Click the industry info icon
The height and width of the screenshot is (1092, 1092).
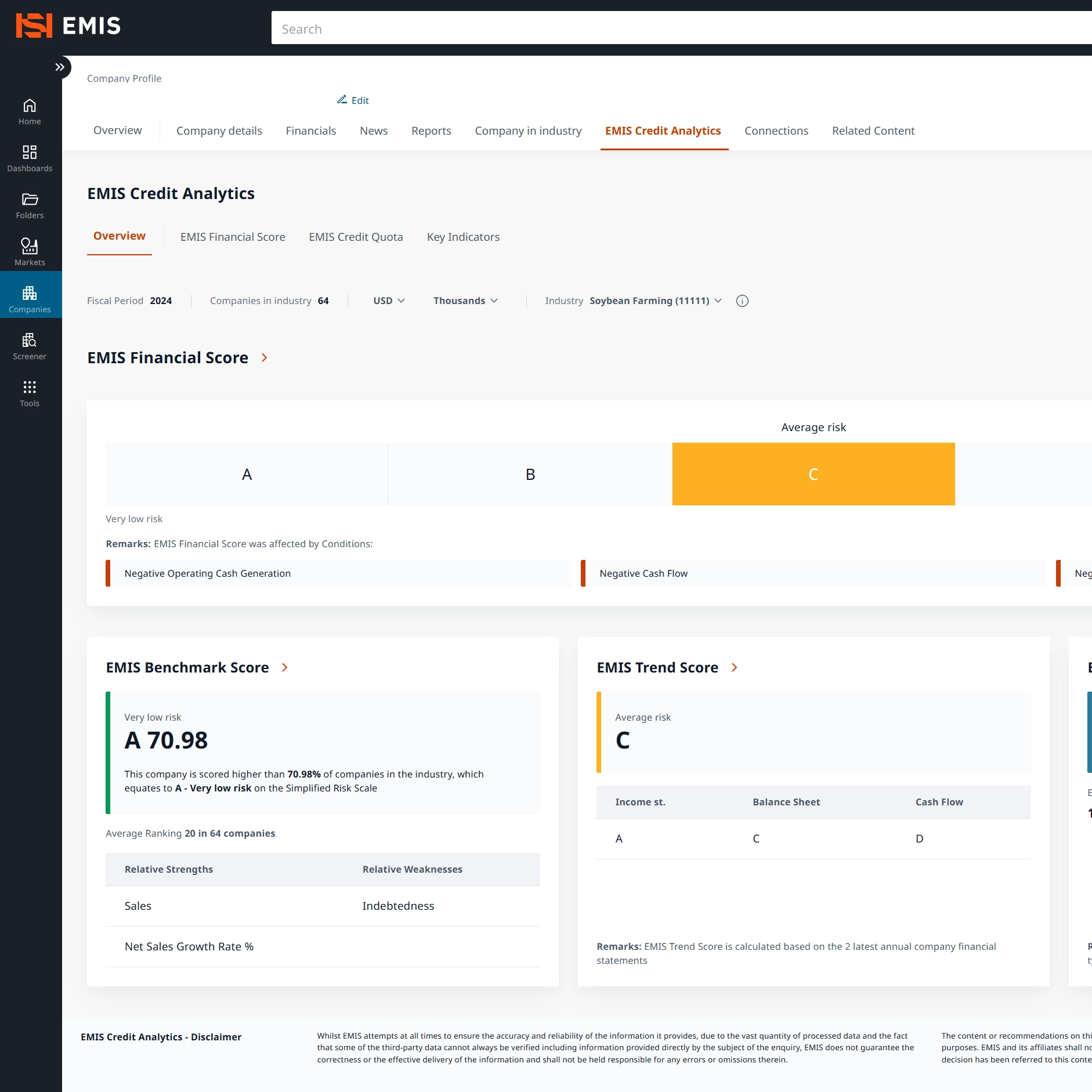click(742, 301)
